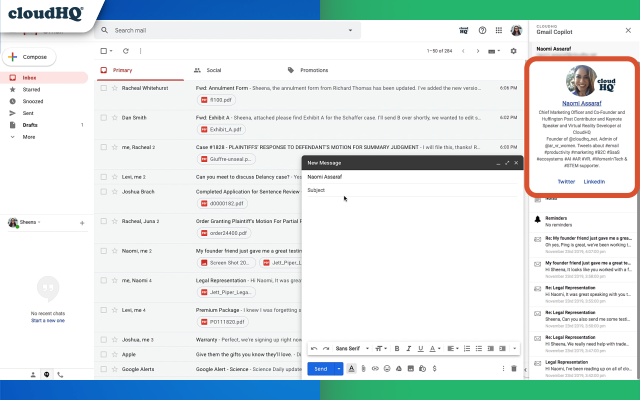The width and height of the screenshot is (640, 400).
Task: Star the Google Alerts email
Action: tap(115, 369)
